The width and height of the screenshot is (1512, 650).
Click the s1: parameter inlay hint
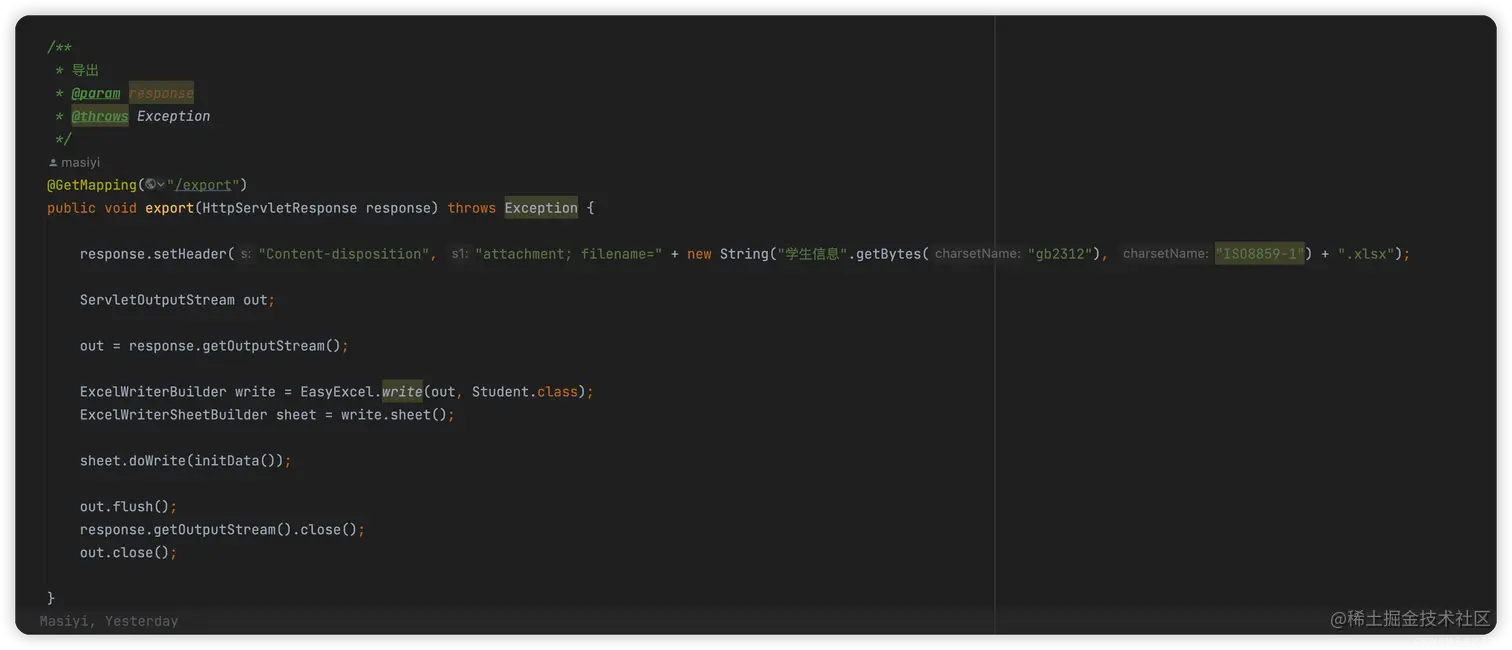coord(459,254)
